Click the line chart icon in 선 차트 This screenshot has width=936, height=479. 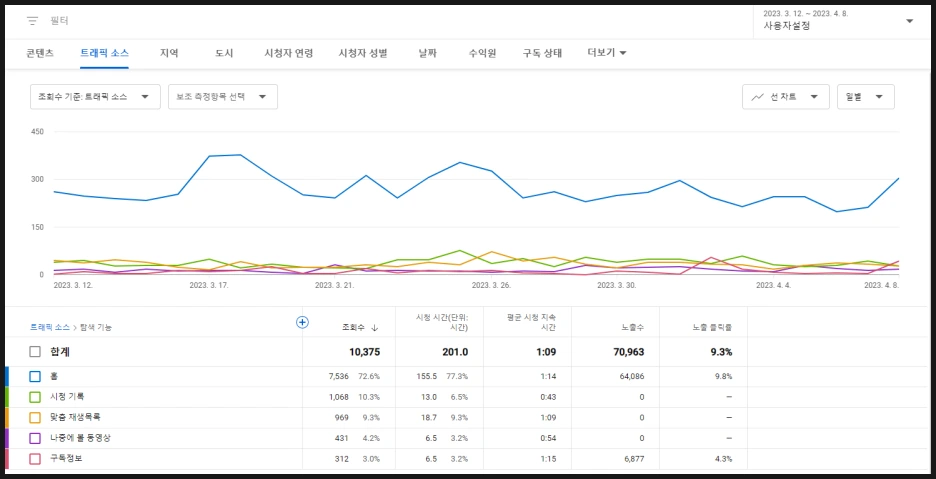(758, 97)
